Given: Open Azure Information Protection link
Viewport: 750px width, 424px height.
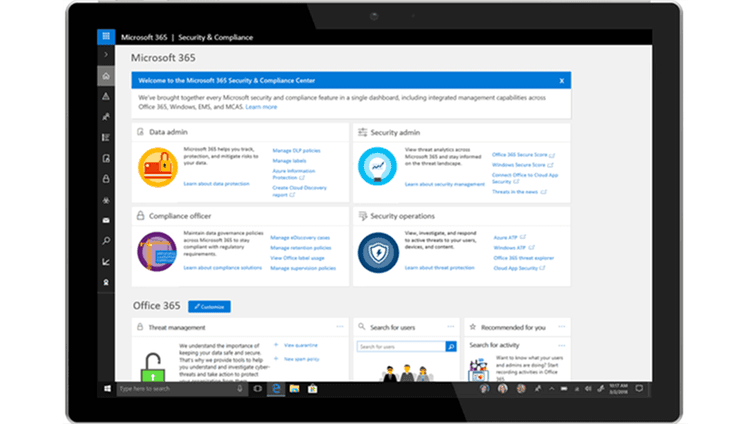Looking at the screenshot, I should coord(294,174).
